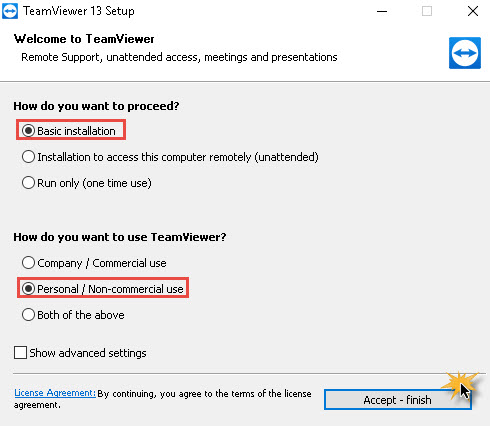Click the Welcome to TeamViewer heading
Image resolution: width=490 pixels, height=426 pixels.
coord(84,39)
